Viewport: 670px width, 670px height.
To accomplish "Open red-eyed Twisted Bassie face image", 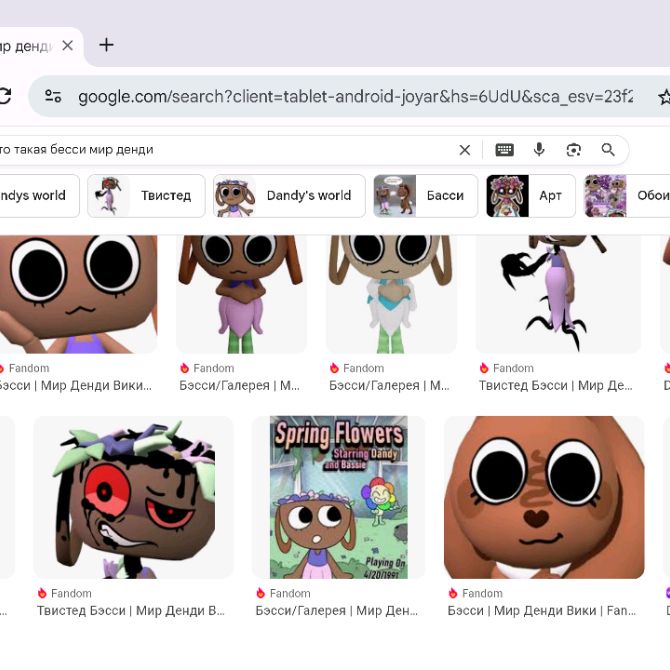I will [x=133, y=497].
